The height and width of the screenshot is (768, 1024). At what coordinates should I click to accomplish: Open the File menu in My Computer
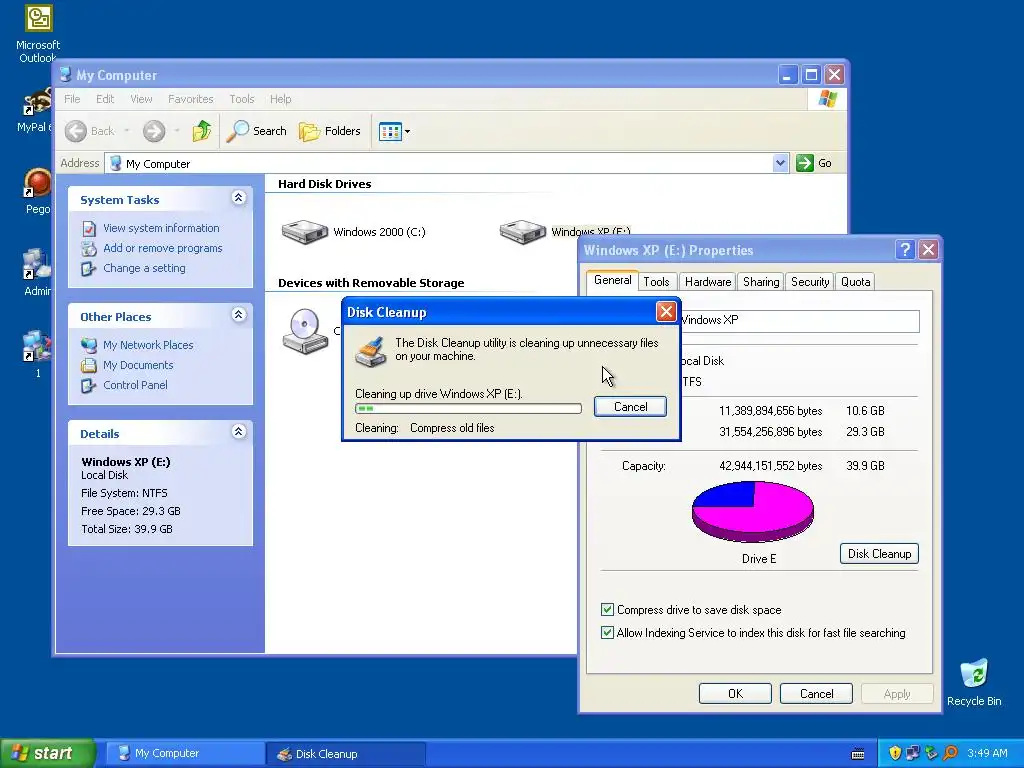[72, 99]
